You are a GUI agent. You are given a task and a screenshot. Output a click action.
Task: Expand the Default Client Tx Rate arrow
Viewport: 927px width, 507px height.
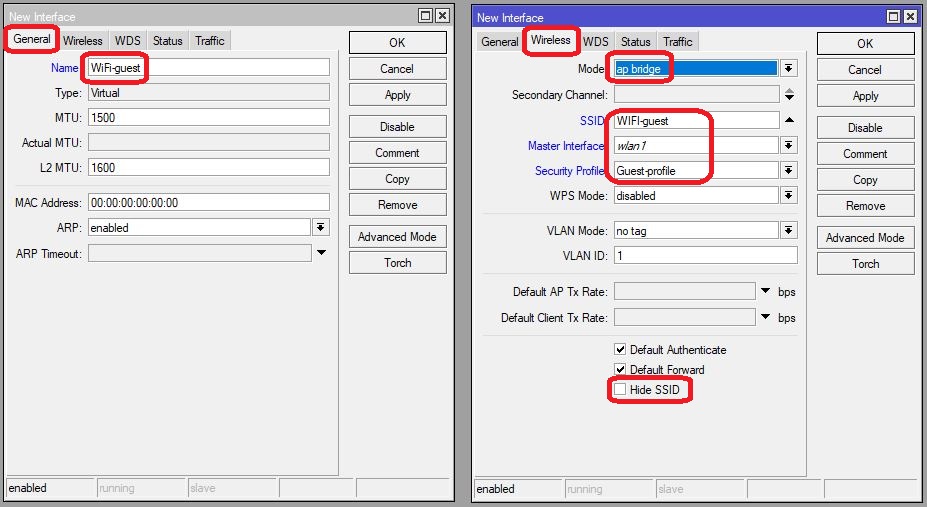tap(765, 318)
